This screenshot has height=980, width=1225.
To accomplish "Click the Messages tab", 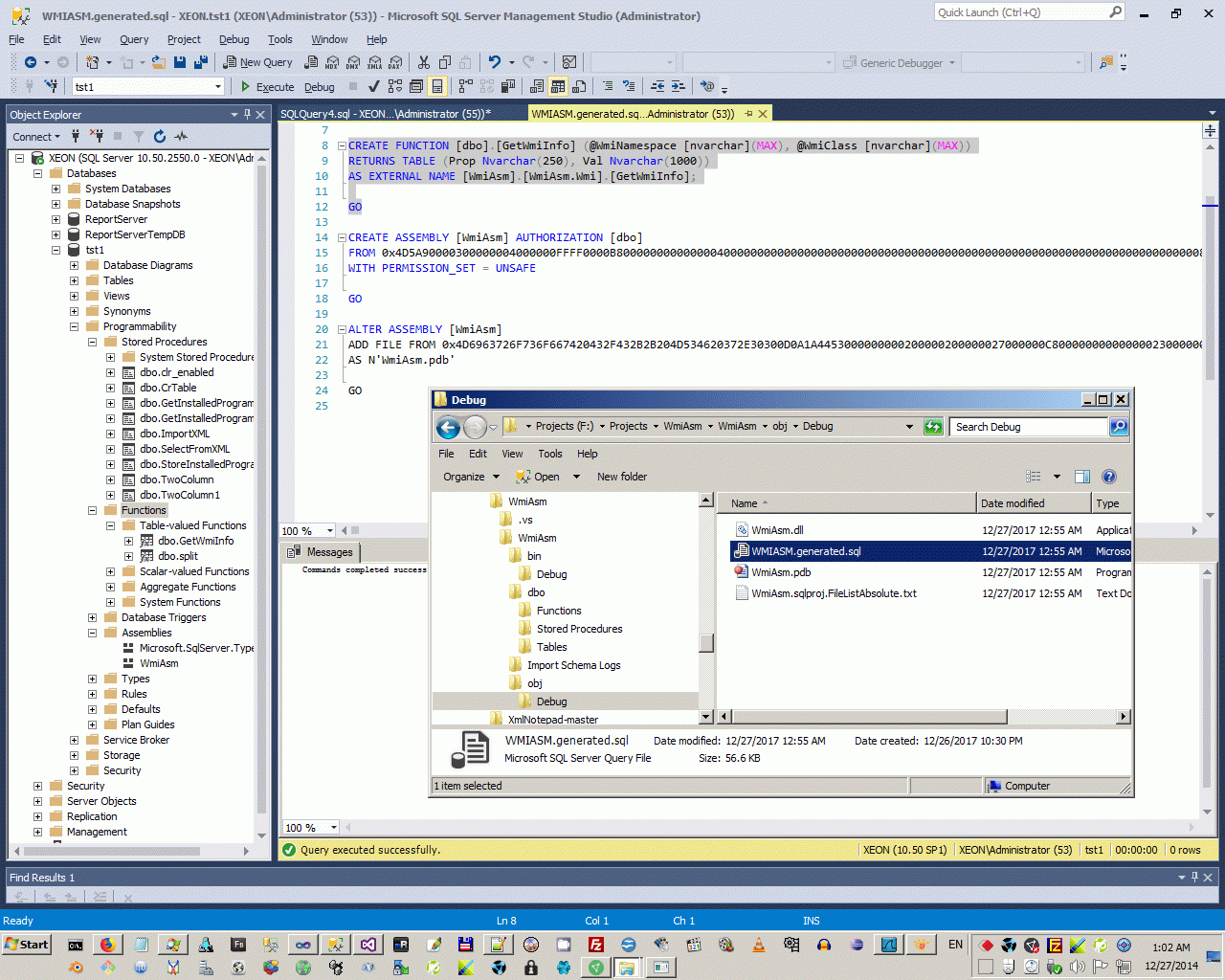I will (x=322, y=552).
